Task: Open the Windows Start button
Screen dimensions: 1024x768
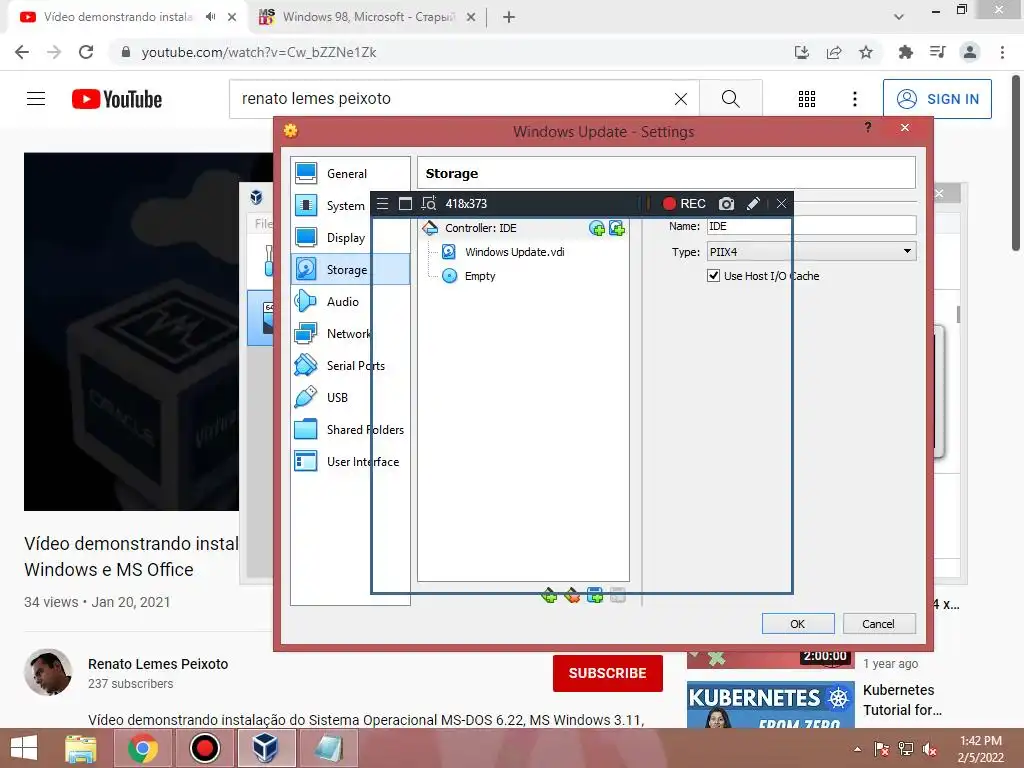Action: (x=24, y=748)
